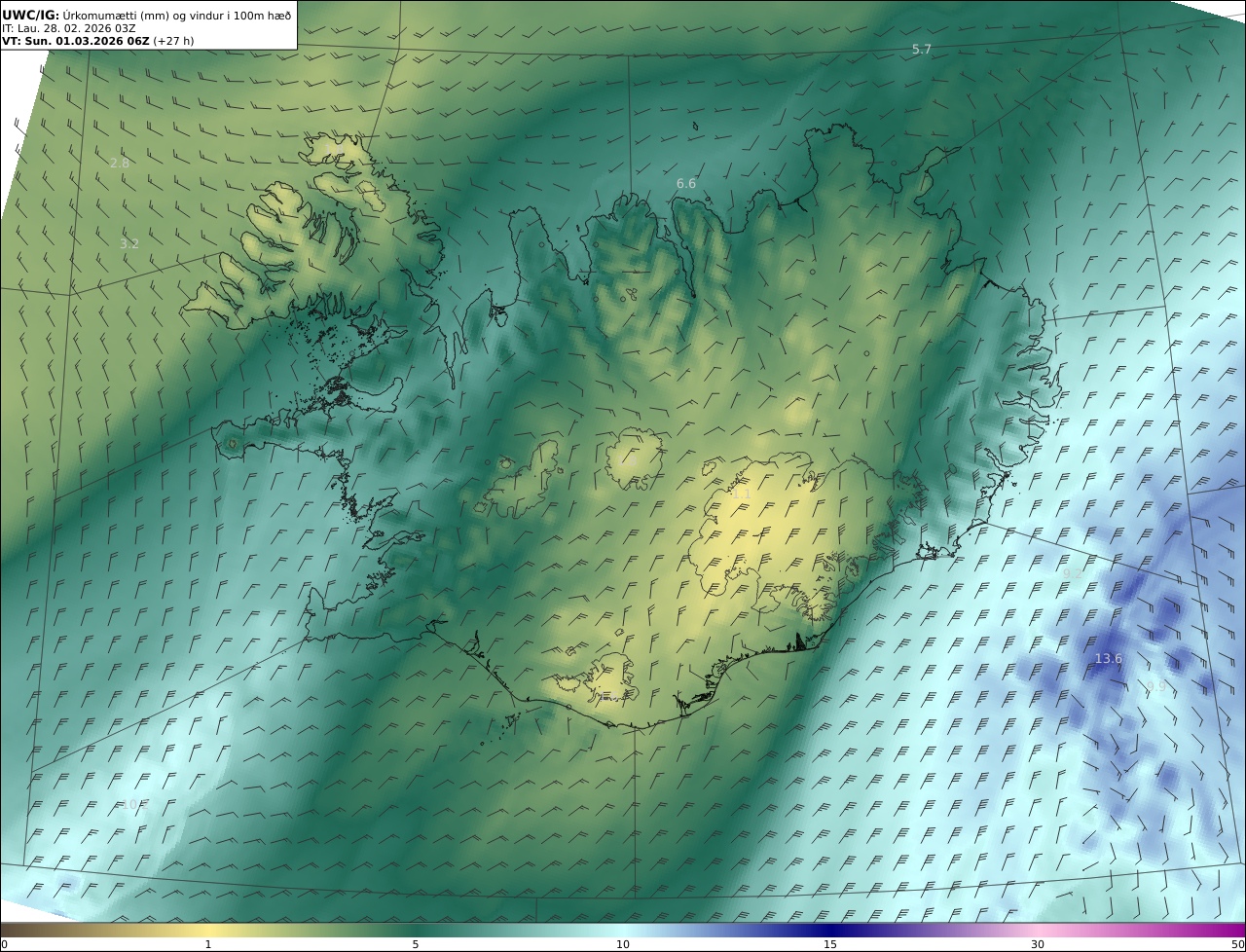Click the 5.7 value label on the map
The image size is (1246, 952).
tap(922, 49)
